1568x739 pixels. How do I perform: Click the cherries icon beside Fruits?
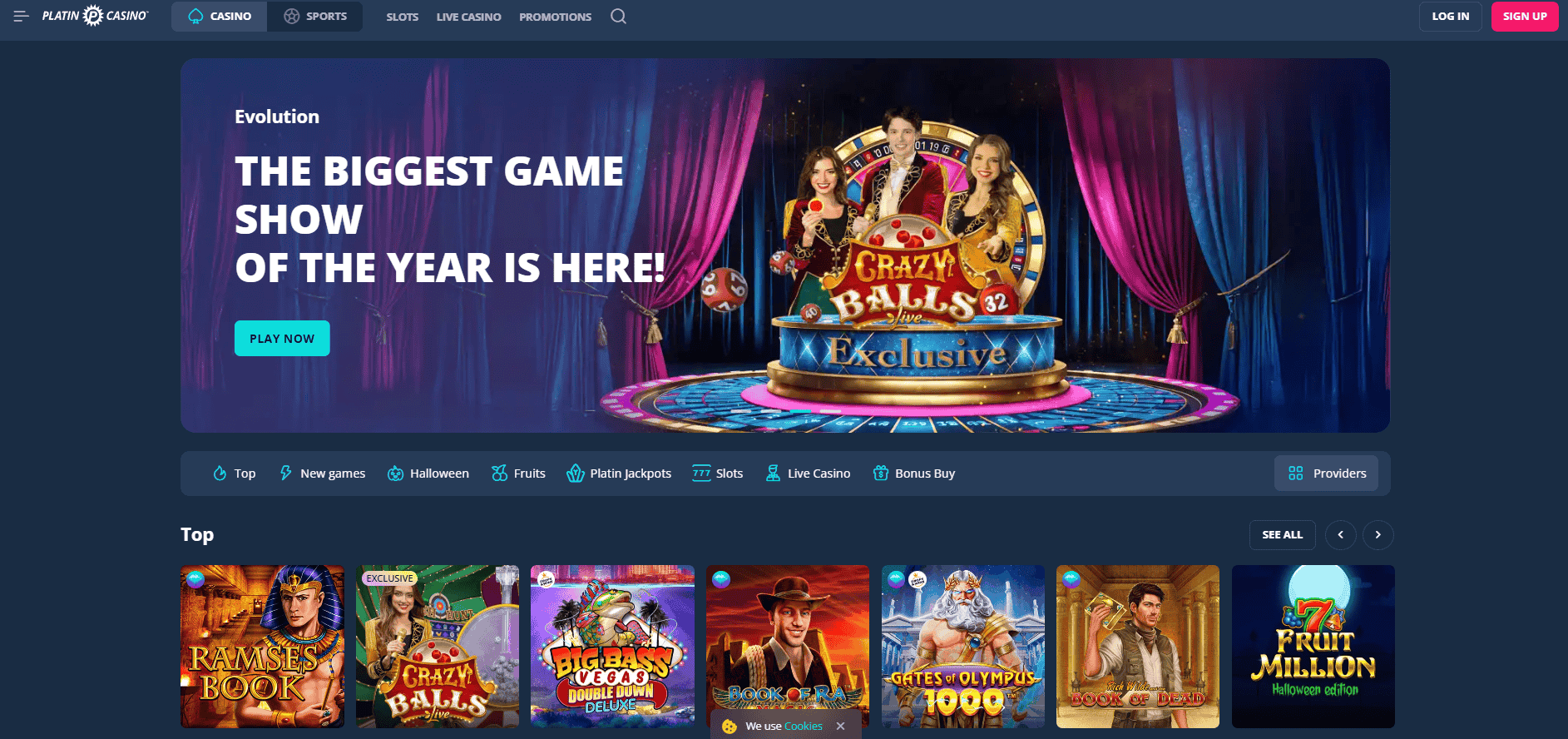coord(499,474)
